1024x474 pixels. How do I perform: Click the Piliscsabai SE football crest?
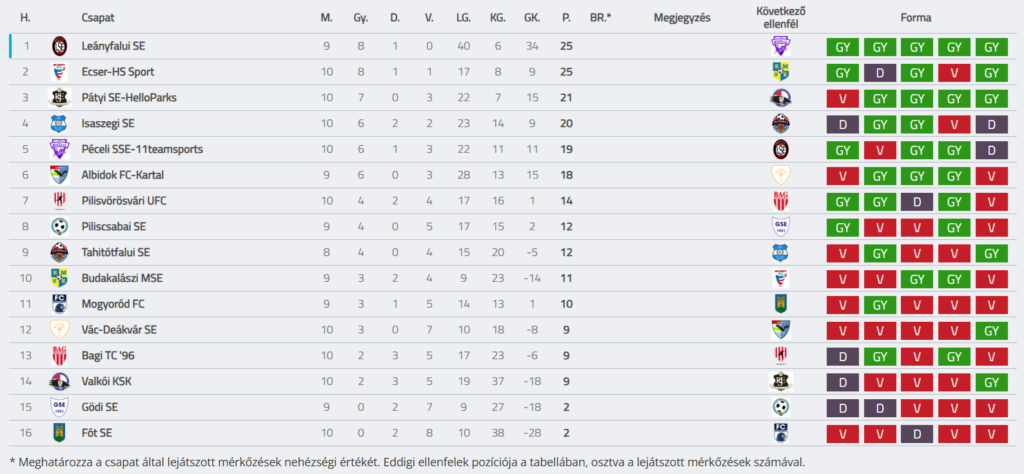point(59,227)
